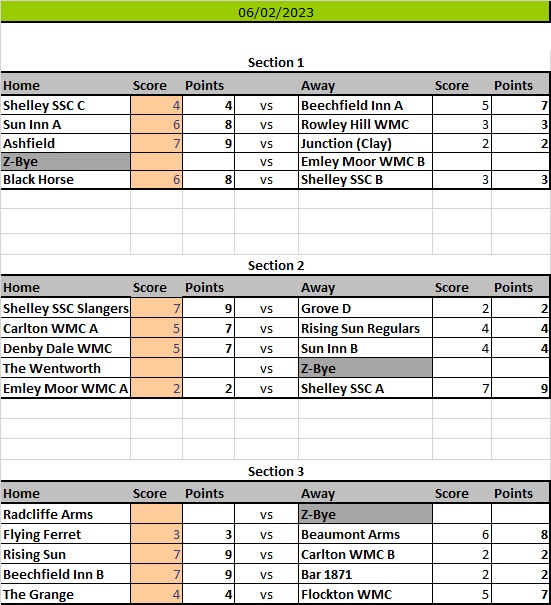Click Beaumont Arms away team cell

click(365, 534)
